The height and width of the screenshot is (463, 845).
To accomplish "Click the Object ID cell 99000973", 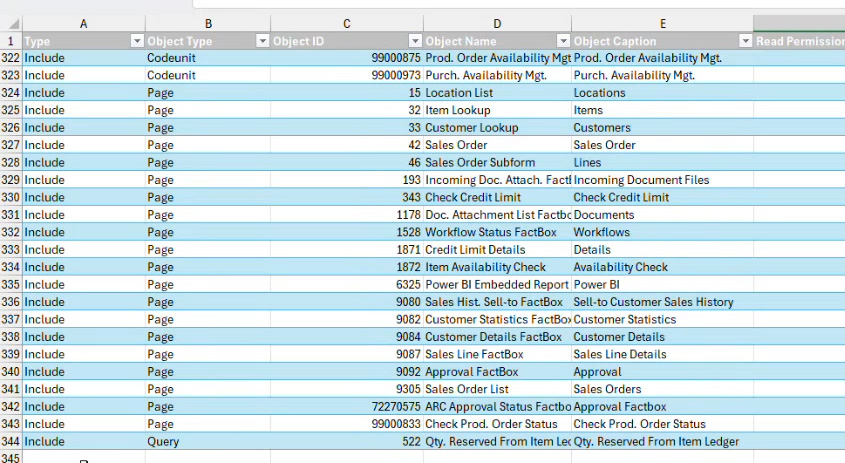I will coord(347,75).
